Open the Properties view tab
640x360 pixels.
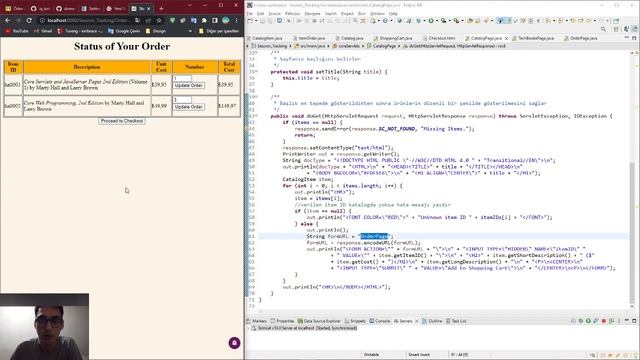pyautogui.click(x=282, y=321)
